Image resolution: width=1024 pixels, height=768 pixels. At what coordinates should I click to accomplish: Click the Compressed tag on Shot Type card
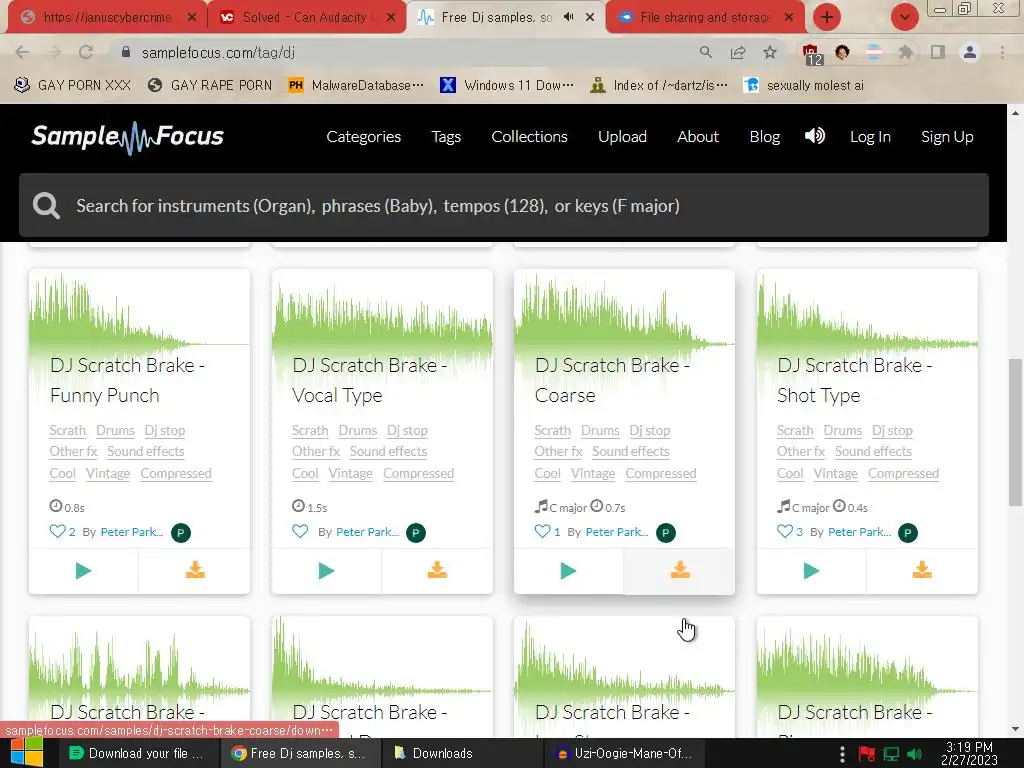(903, 473)
